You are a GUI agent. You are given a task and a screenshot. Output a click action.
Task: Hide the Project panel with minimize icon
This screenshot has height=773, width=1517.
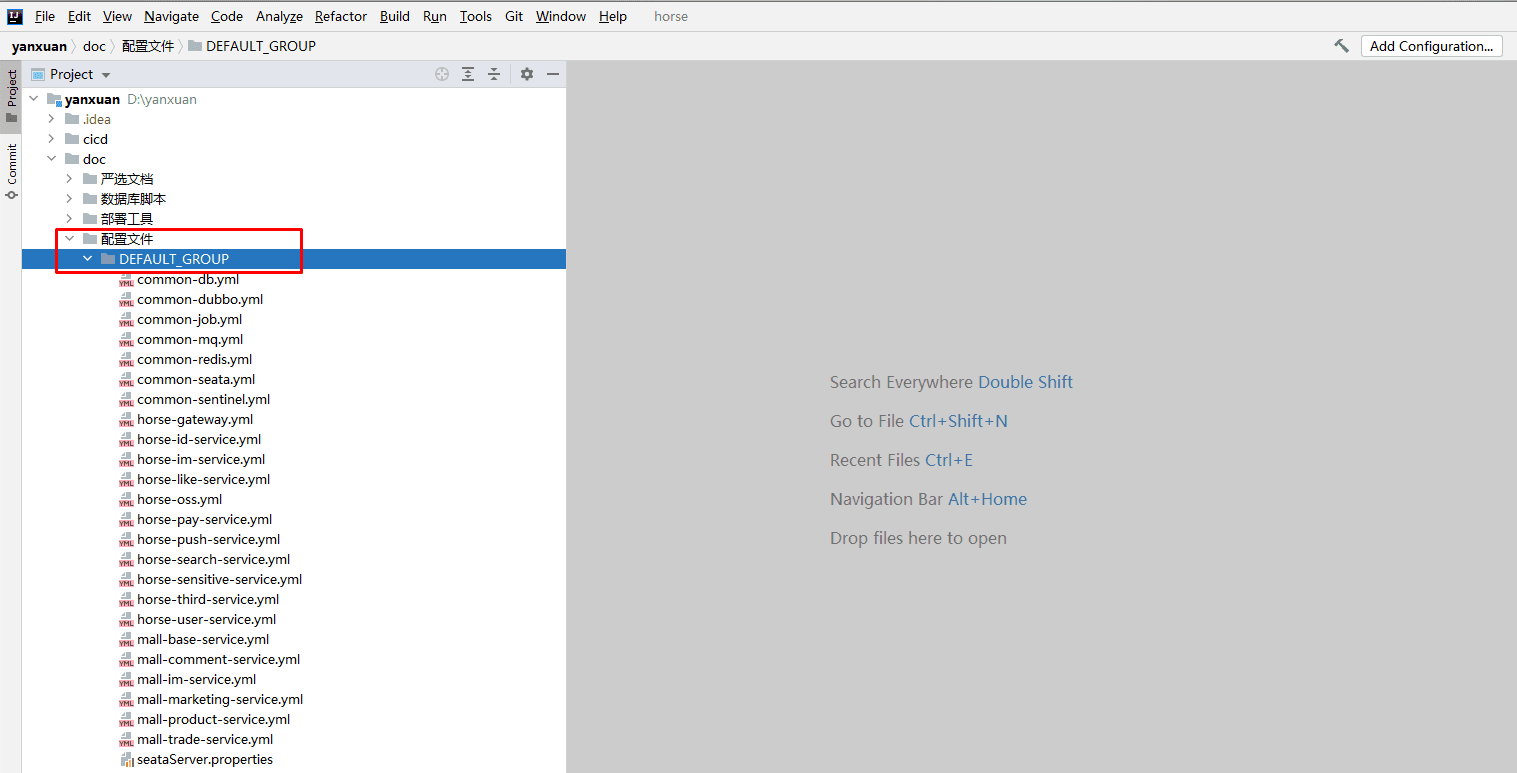(553, 74)
